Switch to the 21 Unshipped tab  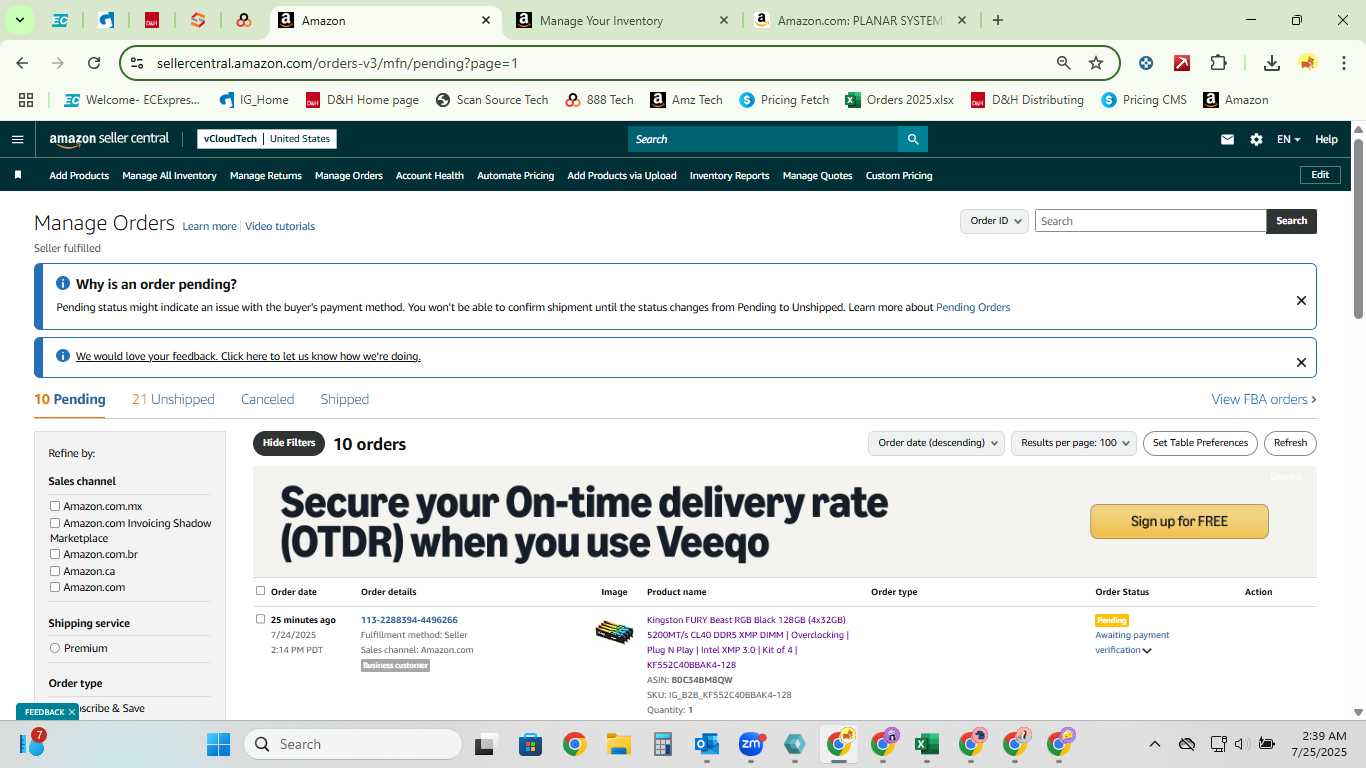pos(173,399)
